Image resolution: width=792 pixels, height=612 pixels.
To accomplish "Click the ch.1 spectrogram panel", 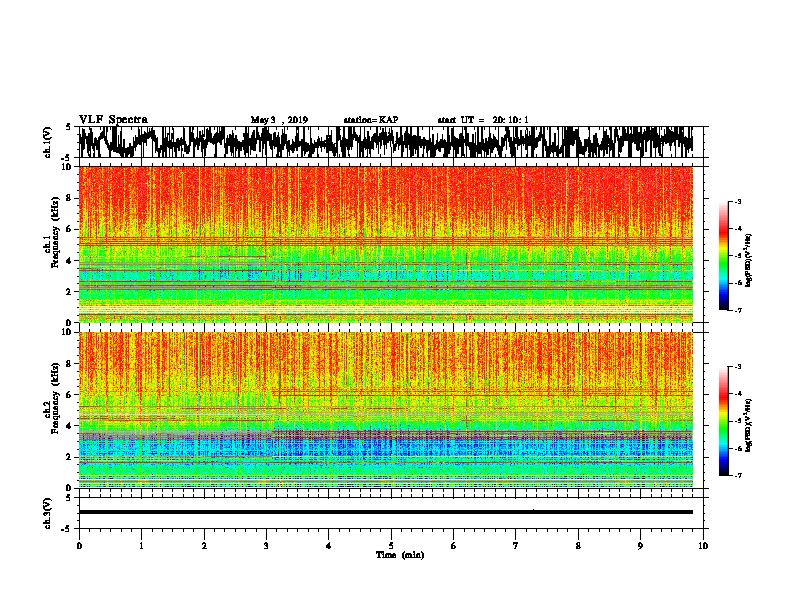I will [386, 244].
